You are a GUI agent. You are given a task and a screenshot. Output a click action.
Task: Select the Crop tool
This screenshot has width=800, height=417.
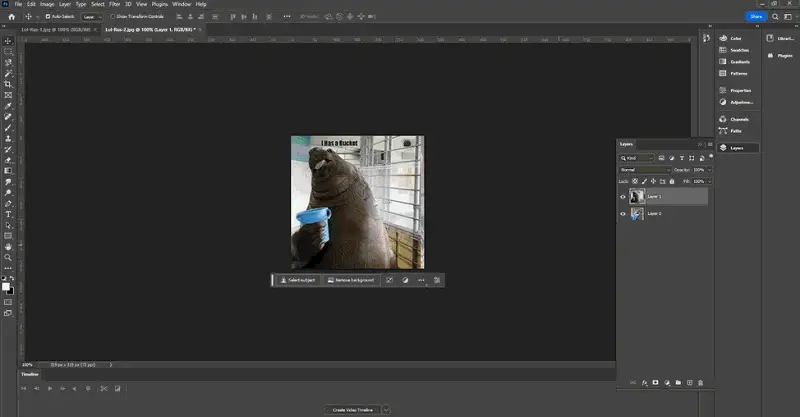8,84
